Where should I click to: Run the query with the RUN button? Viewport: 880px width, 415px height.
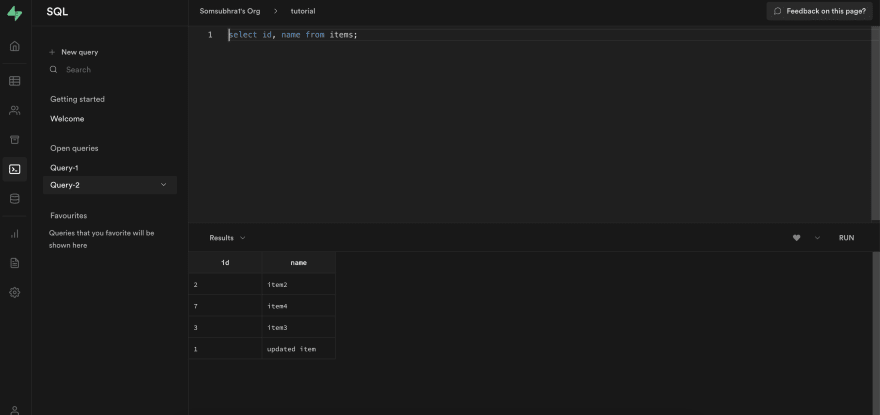tap(846, 238)
